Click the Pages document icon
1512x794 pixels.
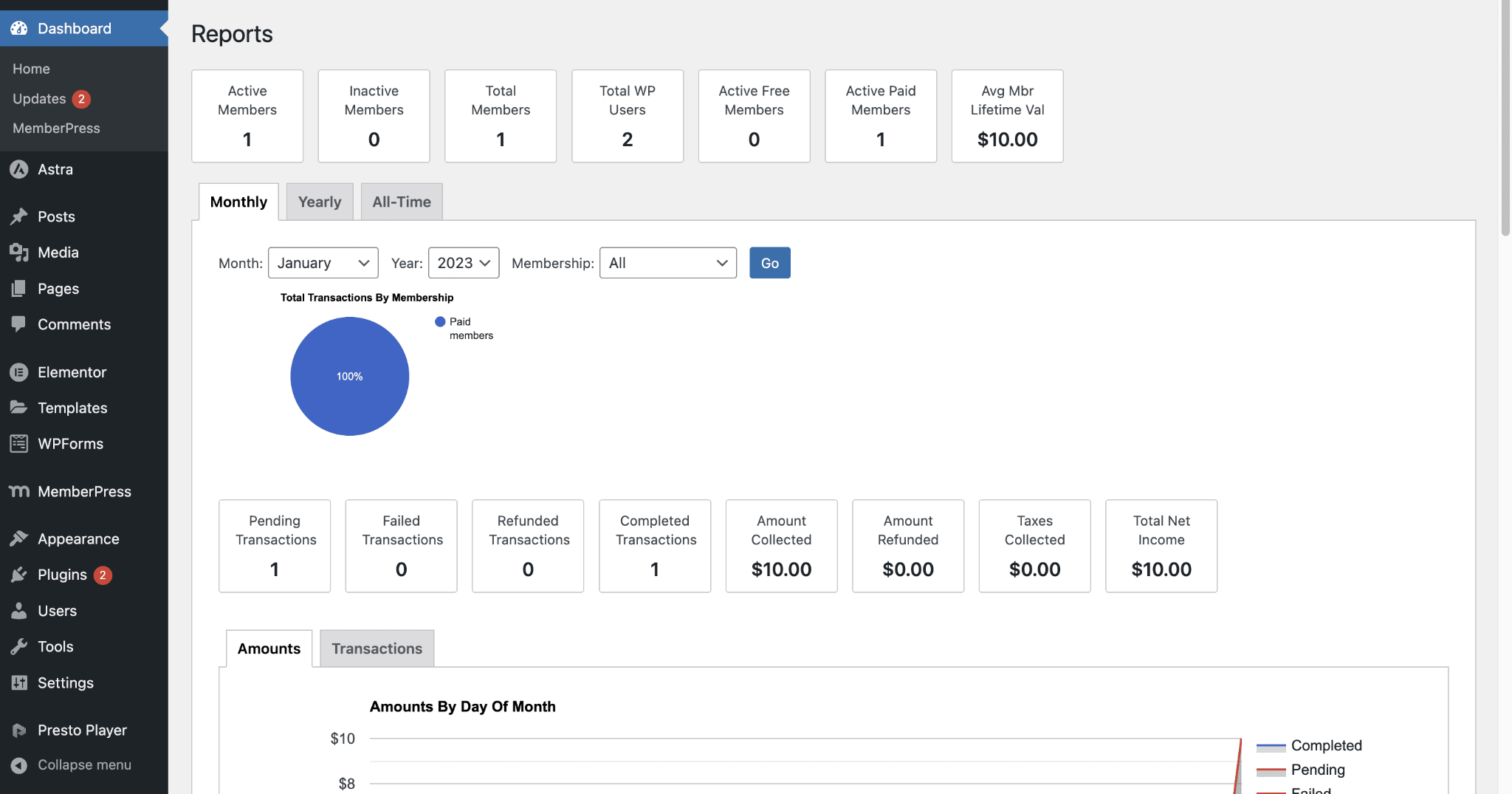click(19, 289)
